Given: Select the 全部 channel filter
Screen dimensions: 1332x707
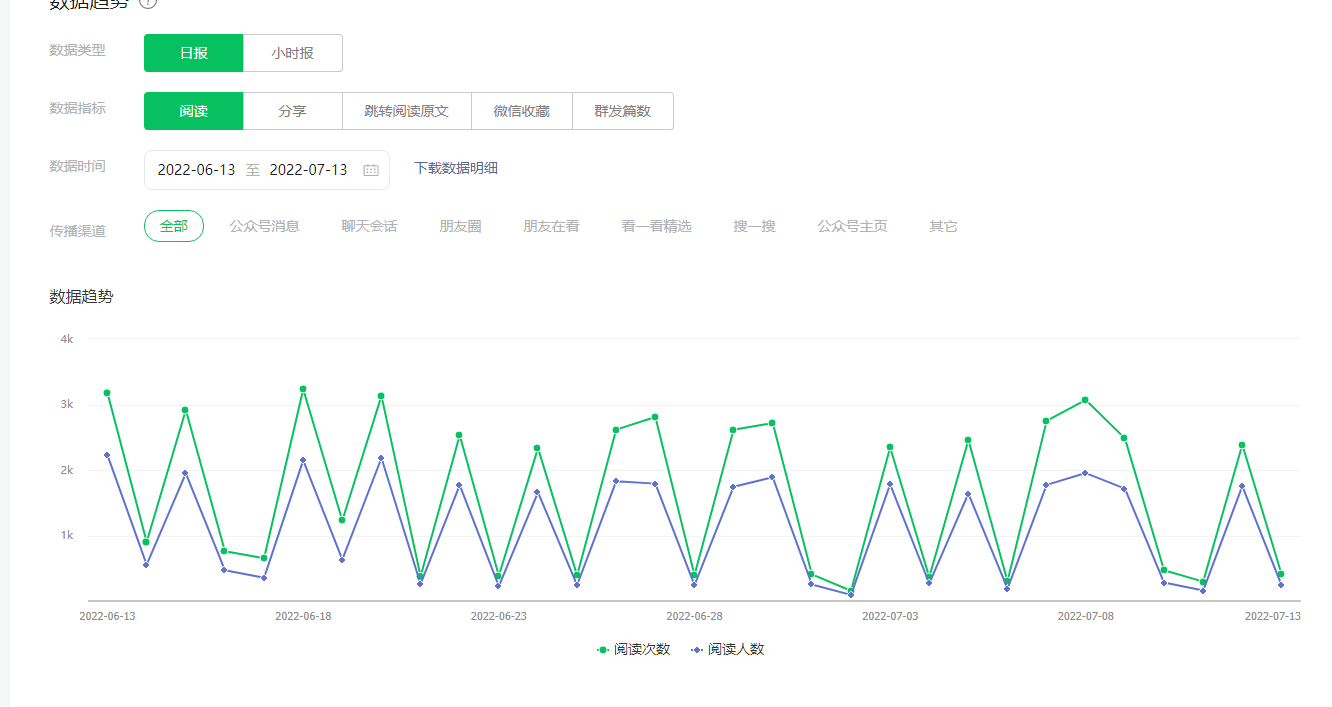Looking at the screenshot, I should click(x=174, y=226).
